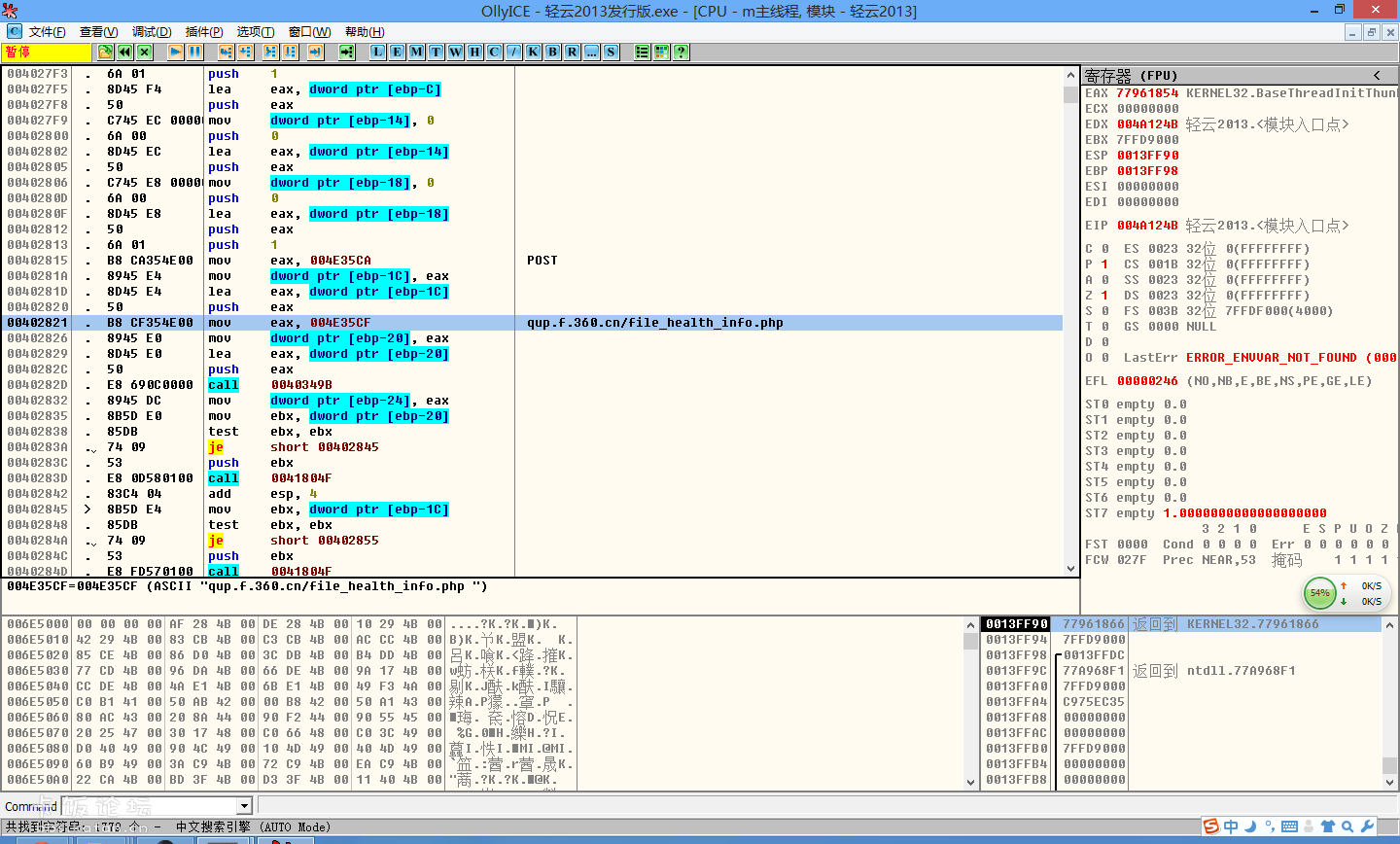Close the debugged program with X icon

tap(144, 52)
